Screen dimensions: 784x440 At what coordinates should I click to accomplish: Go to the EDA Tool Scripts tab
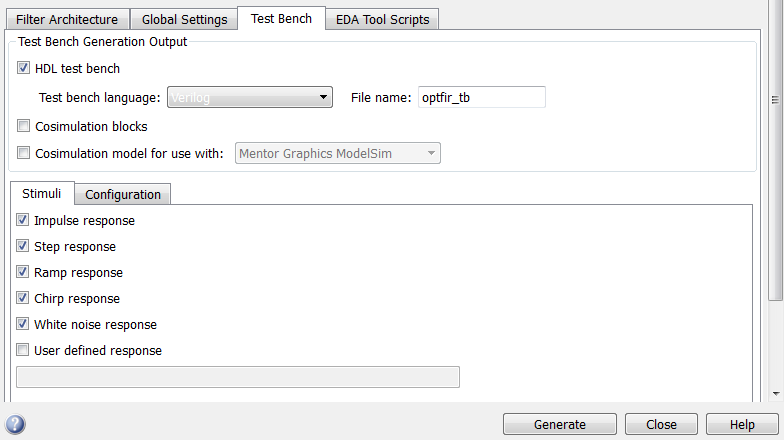[384, 19]
